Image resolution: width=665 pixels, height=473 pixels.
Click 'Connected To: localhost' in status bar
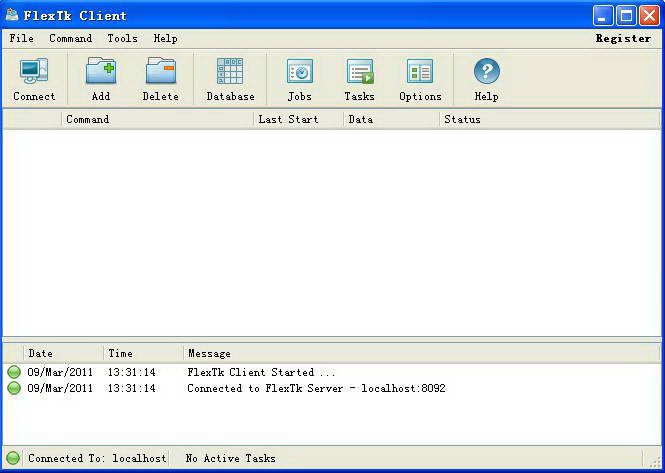(x=97, y=458)
